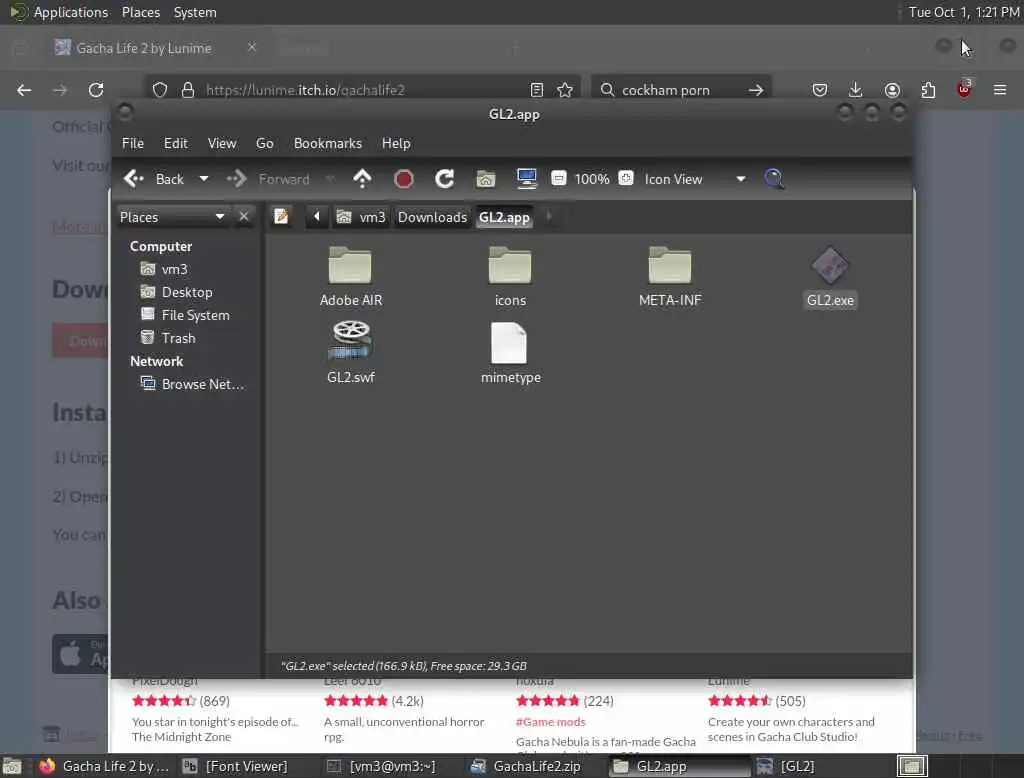Open the Places sidebar type dropdown
The width and height of the screenshot is (1024, 778).
pos(172,217)
